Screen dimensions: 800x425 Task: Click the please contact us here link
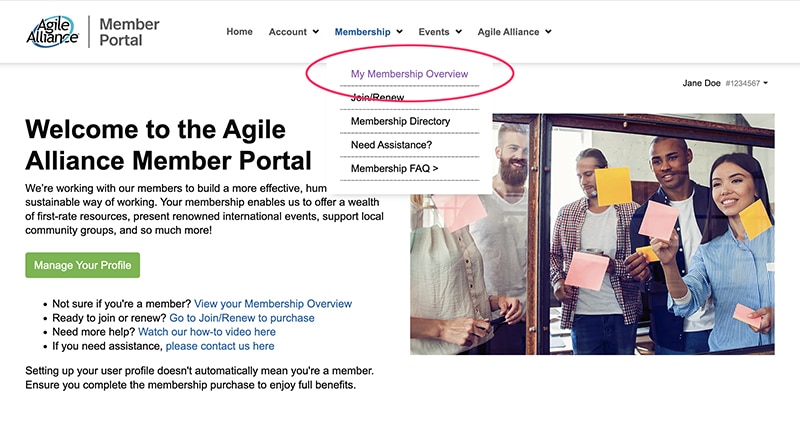pos(220,346)
